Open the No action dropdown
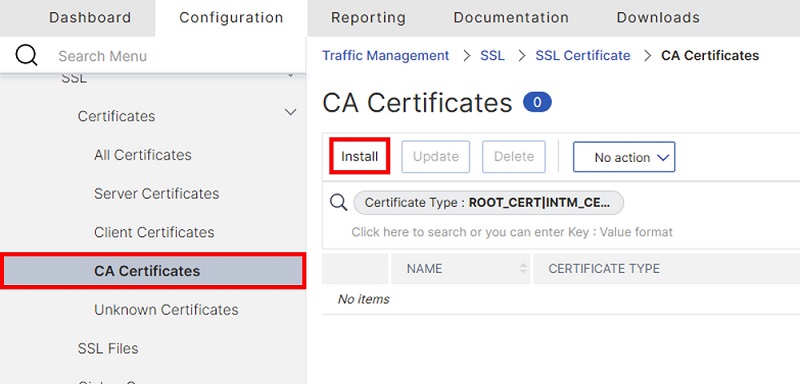 click(624, 157)
